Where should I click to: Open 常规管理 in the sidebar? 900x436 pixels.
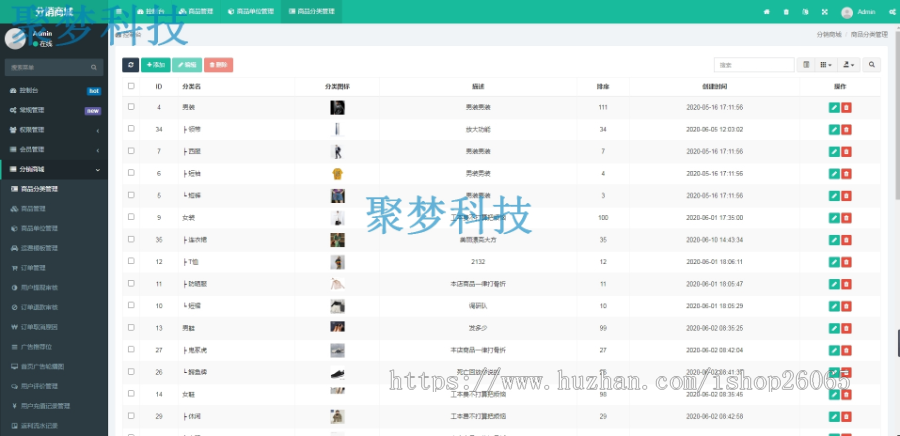click(54, 110)
